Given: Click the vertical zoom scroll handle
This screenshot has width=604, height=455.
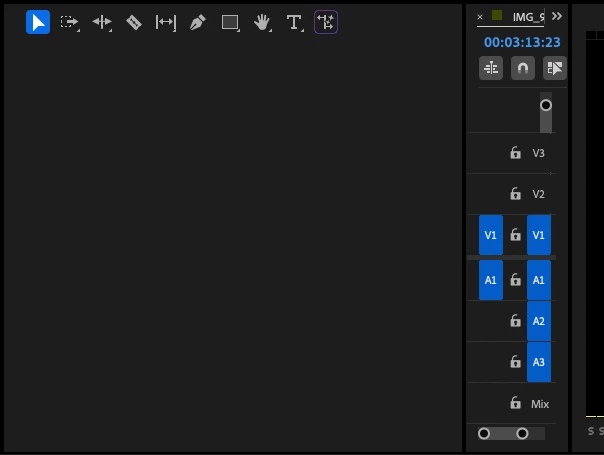Looking at the screenshot, I should click(x=545, y=105).
